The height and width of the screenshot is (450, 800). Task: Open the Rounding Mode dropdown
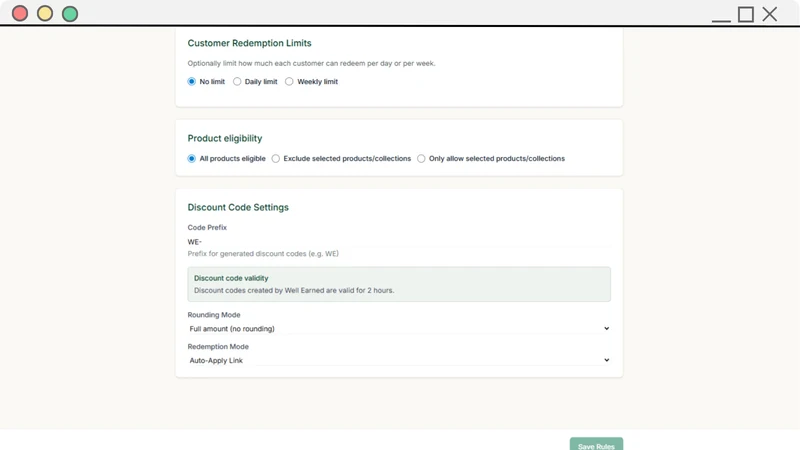point(399,329)
